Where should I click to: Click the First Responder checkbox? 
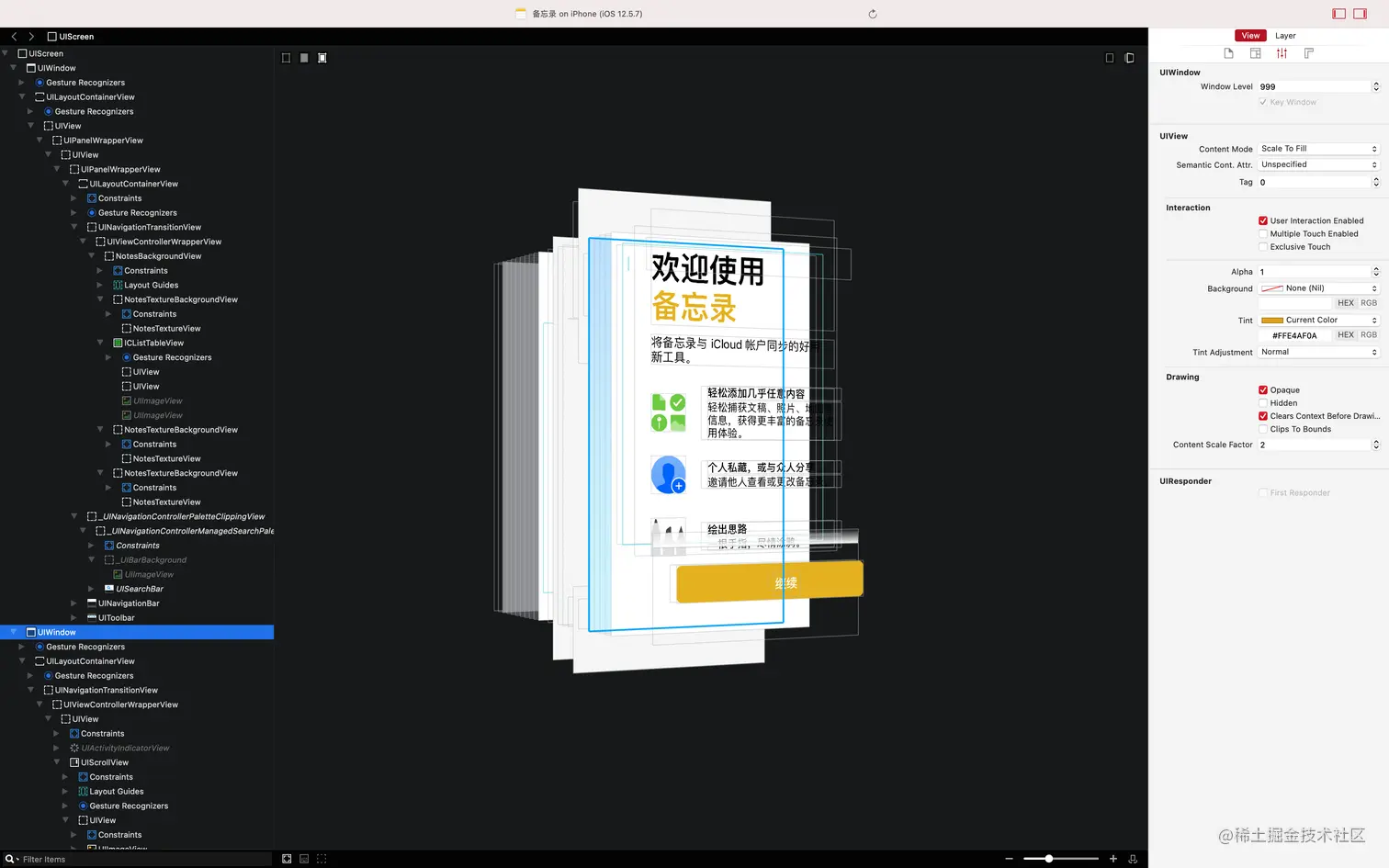pyautogui.click(x=1263, y=493)
